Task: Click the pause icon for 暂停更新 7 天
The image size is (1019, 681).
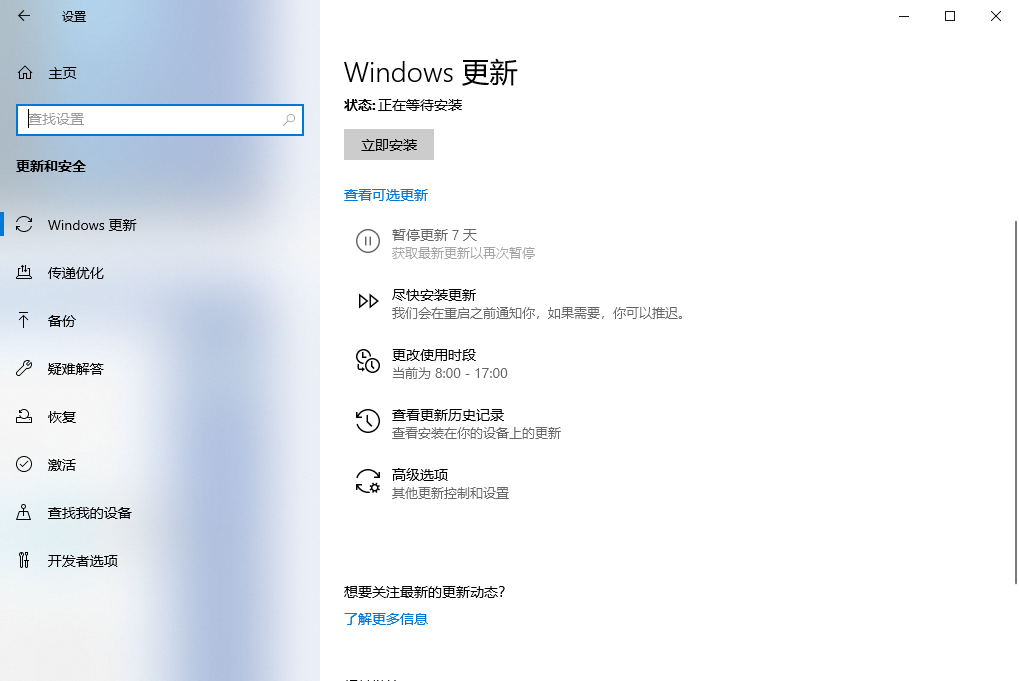Action: point(368,241)
